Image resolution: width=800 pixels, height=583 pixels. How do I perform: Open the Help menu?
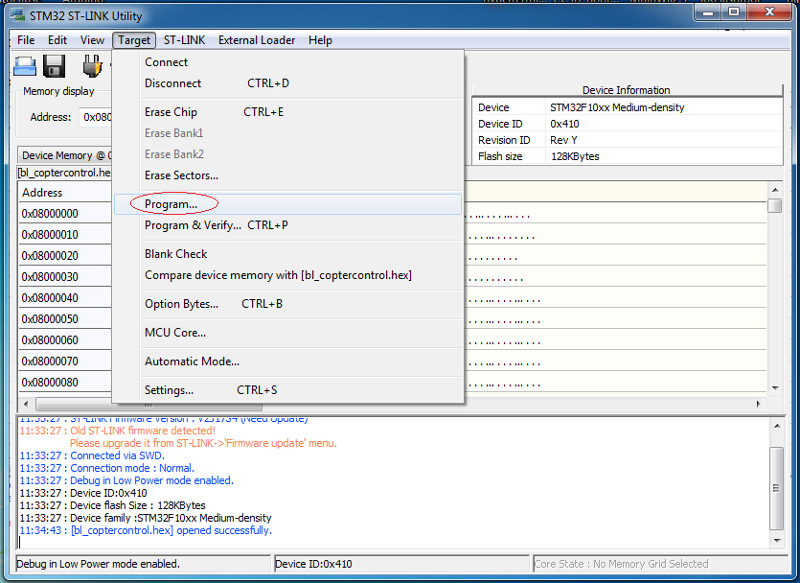coord(320,40)
